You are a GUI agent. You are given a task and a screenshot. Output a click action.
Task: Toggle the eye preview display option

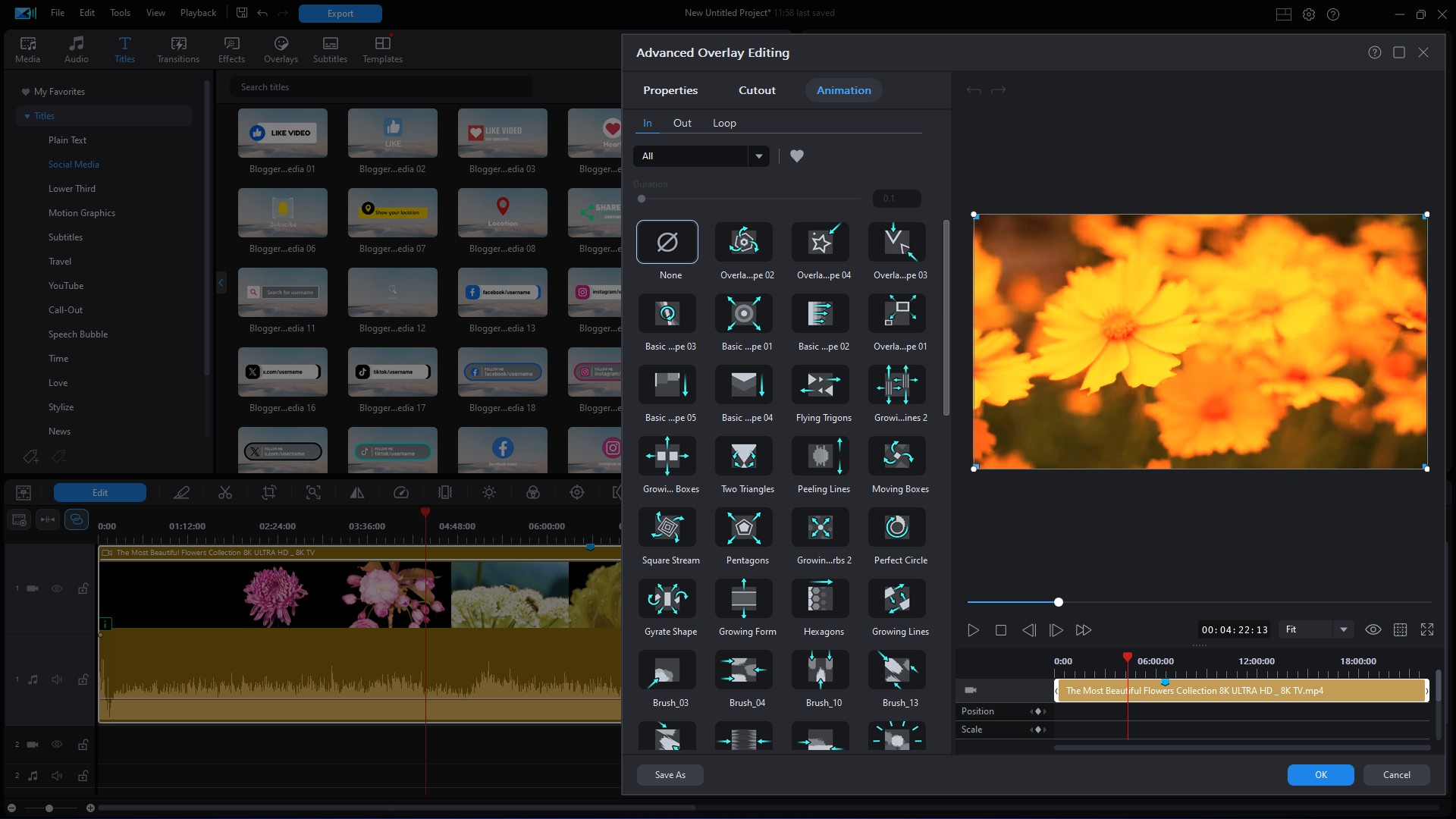pos(1373,629)
